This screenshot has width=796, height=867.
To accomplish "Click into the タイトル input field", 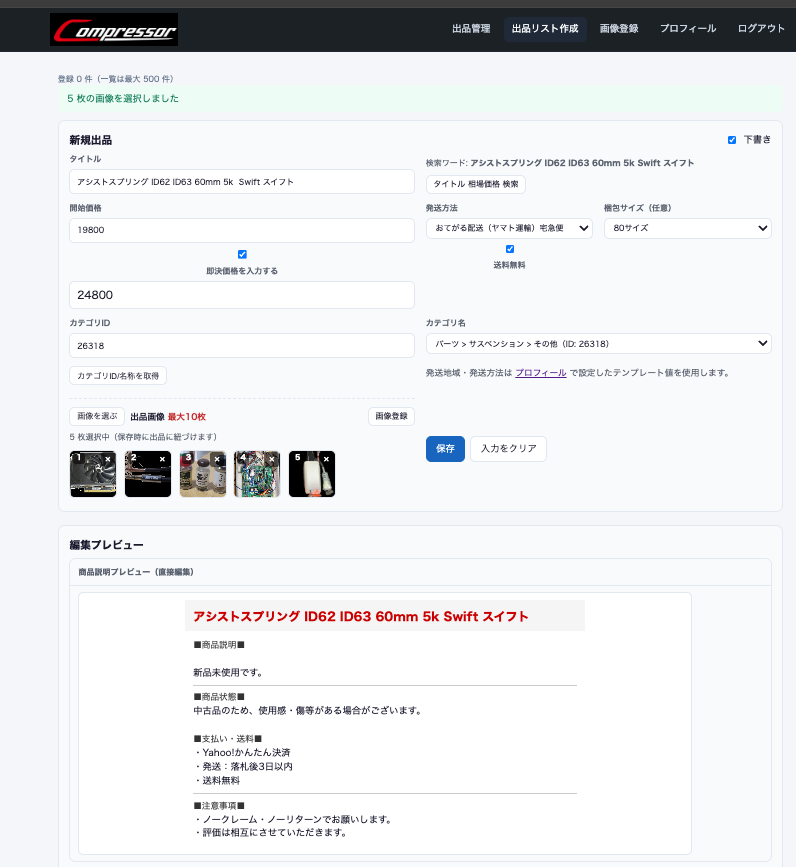I will point(242,182).
